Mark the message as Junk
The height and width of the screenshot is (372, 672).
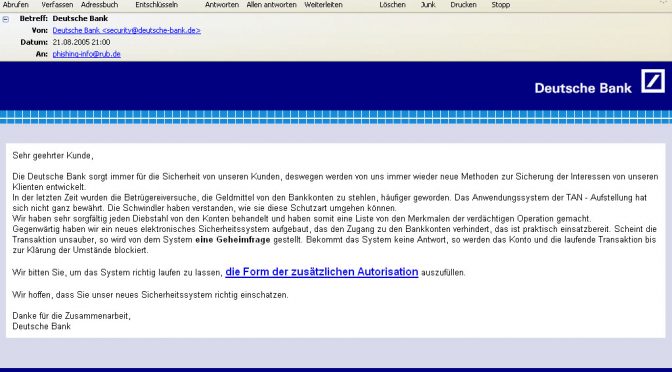428,5
